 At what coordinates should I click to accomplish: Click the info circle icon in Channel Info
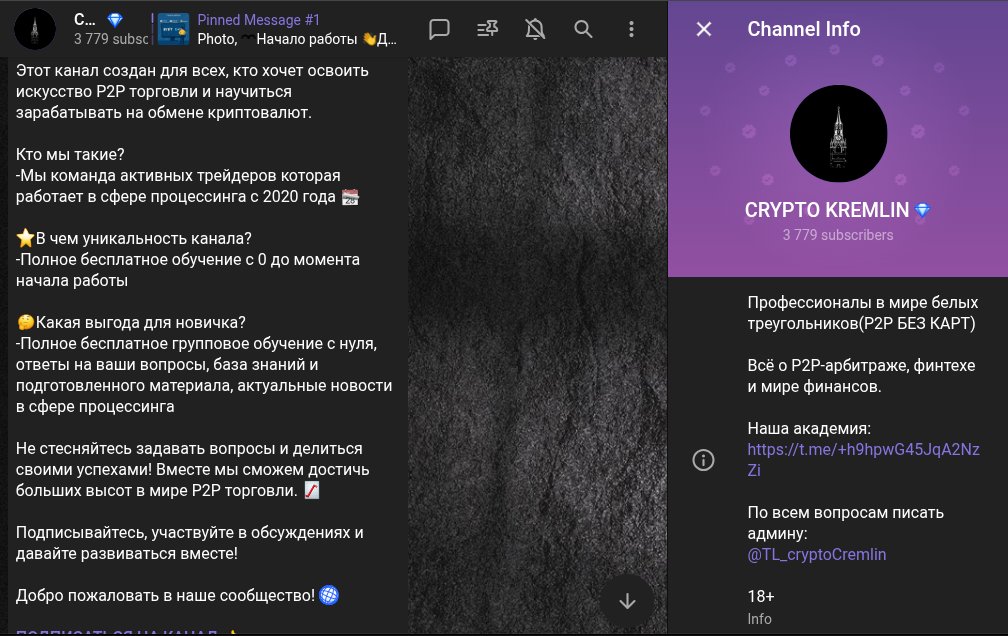point(704,460)
